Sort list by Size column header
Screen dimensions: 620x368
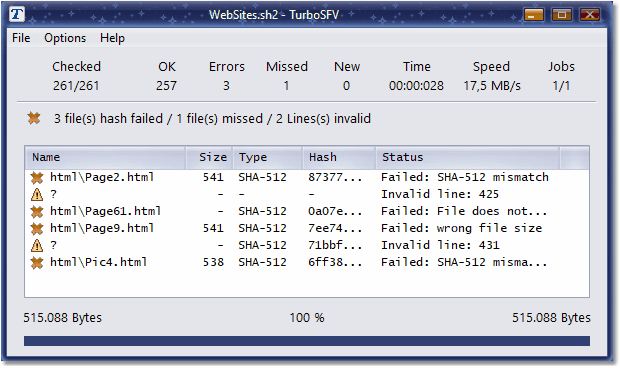point(209,157)
